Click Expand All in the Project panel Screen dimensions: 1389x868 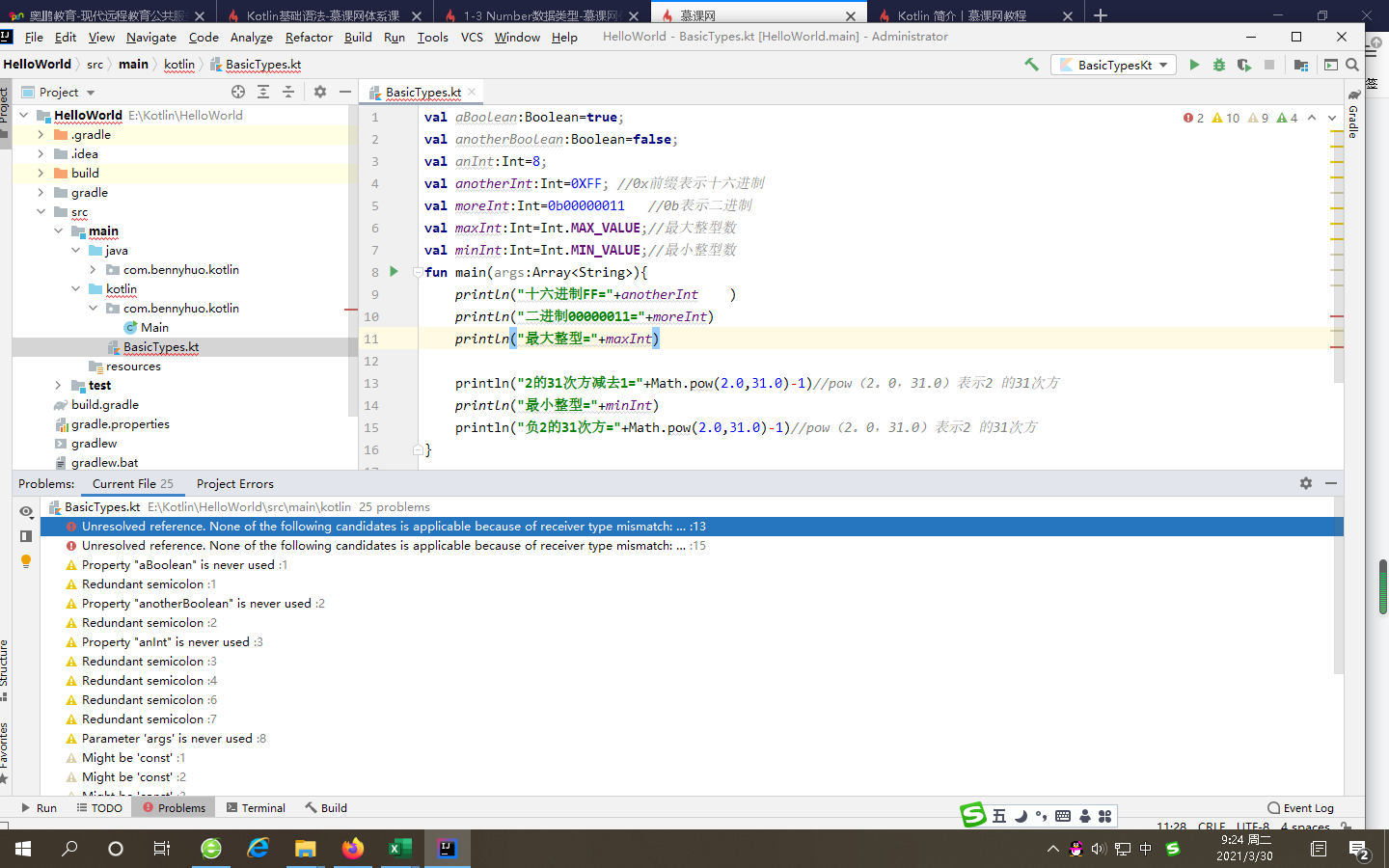tap(263, 92)
